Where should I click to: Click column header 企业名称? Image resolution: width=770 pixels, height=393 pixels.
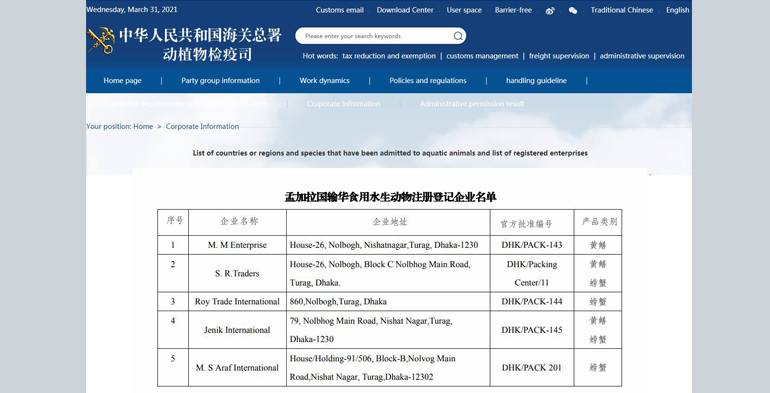239,222
